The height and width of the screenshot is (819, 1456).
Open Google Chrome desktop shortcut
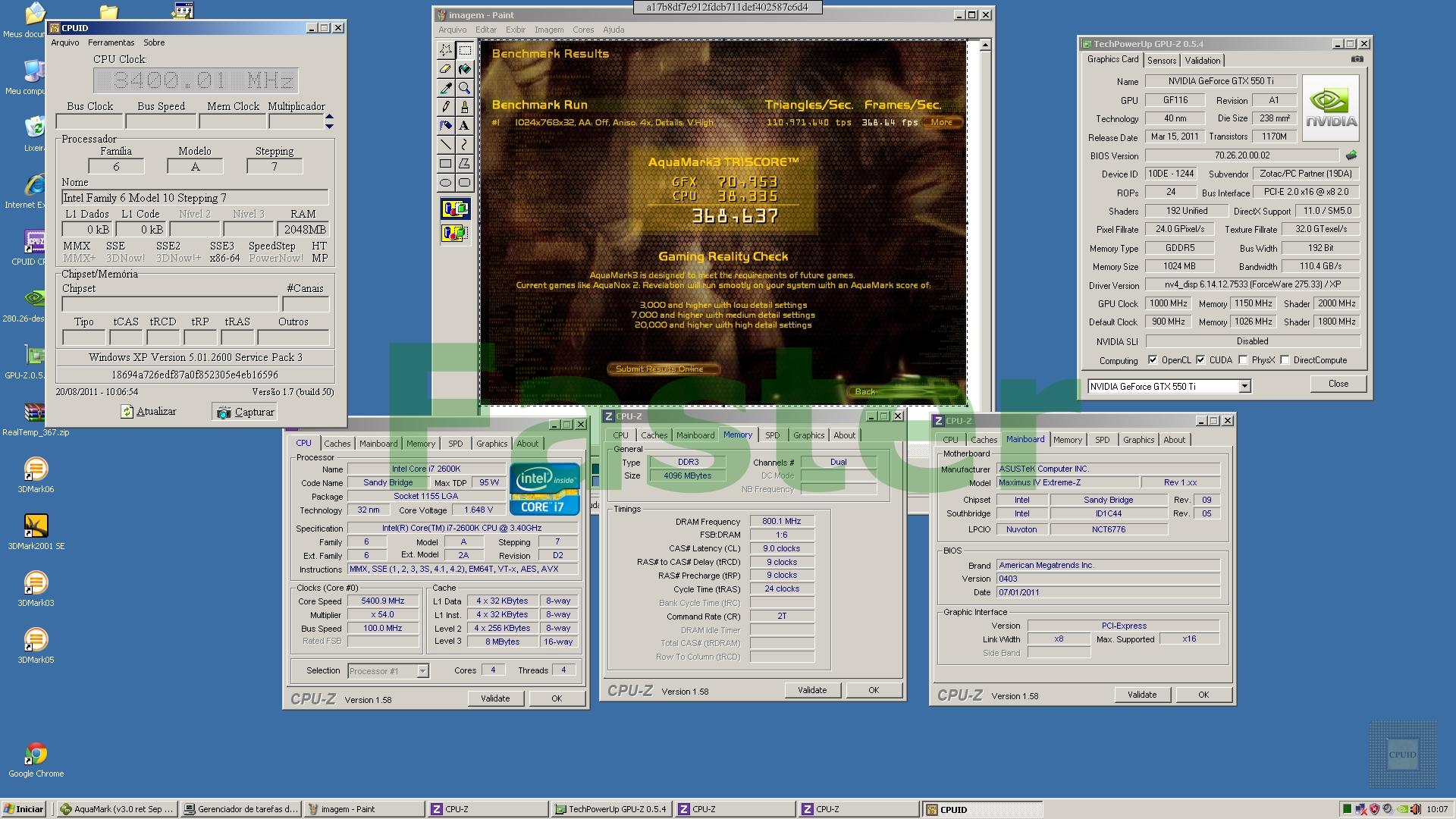click(36, 760)
